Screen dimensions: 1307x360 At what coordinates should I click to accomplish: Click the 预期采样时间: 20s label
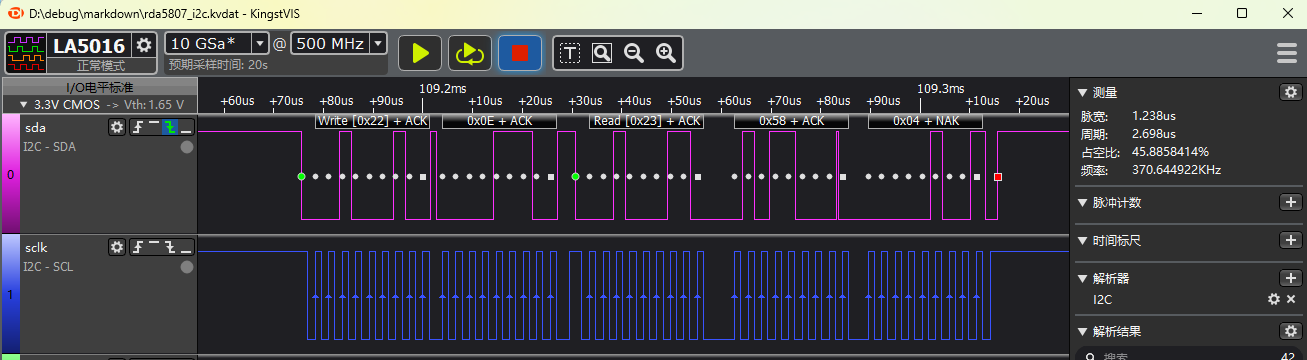pos(218,65)
